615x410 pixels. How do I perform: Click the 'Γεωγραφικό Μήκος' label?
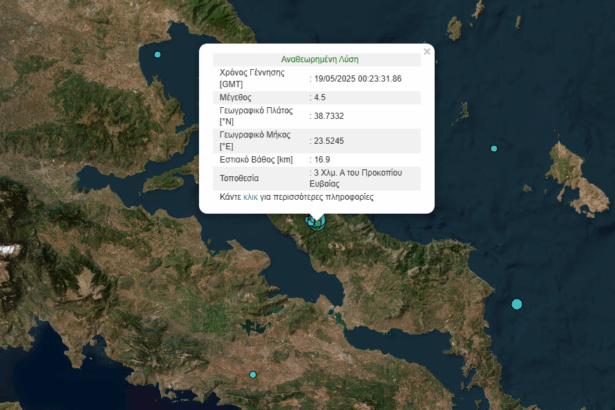tap(255, 134)
